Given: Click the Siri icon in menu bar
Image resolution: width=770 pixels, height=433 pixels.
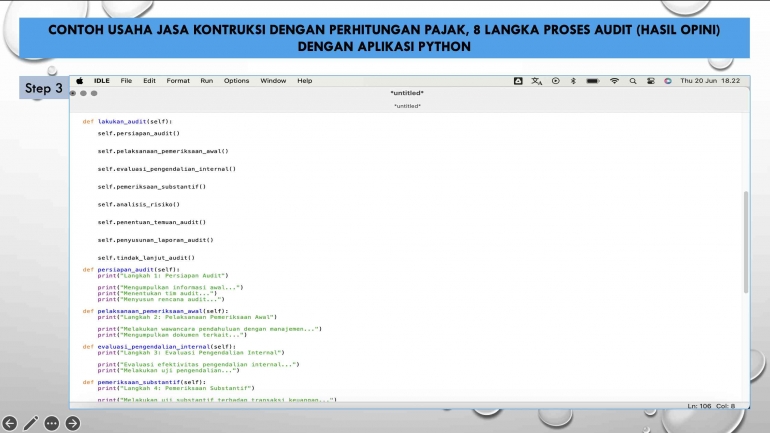Looking at the screenshot, I should [x=668, y=81].
